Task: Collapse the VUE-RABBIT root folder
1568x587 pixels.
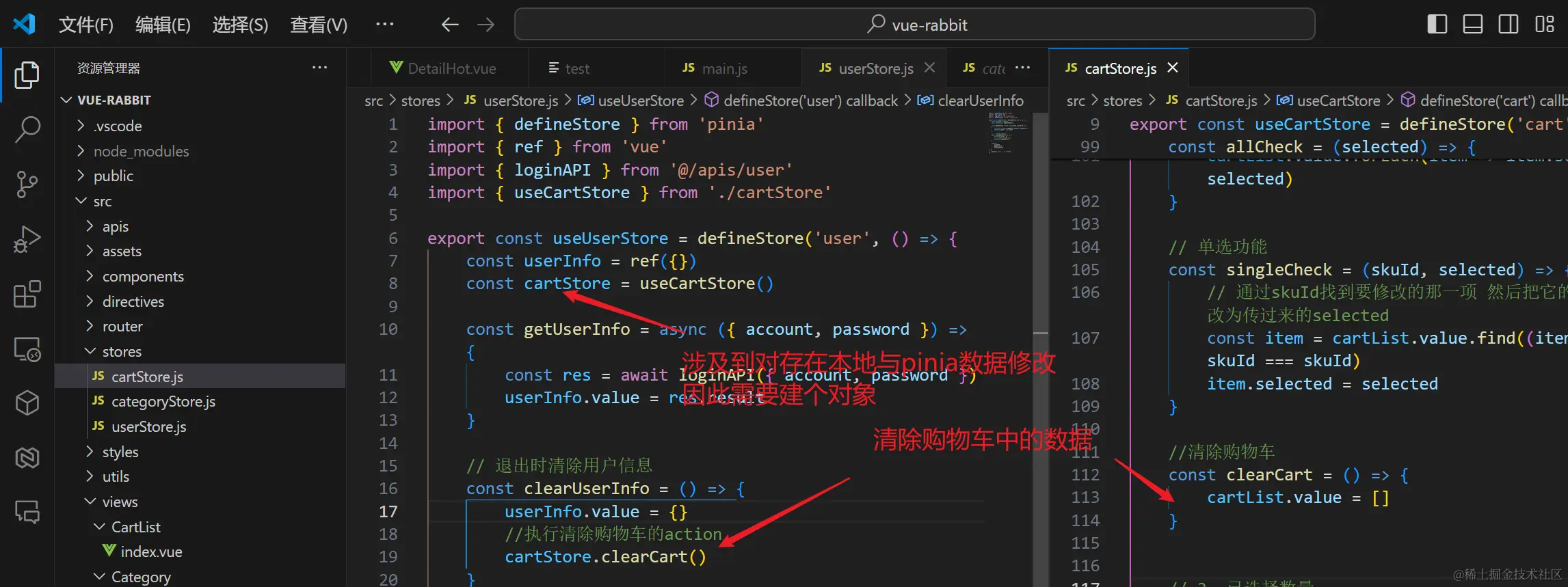Action: (200, 100)
